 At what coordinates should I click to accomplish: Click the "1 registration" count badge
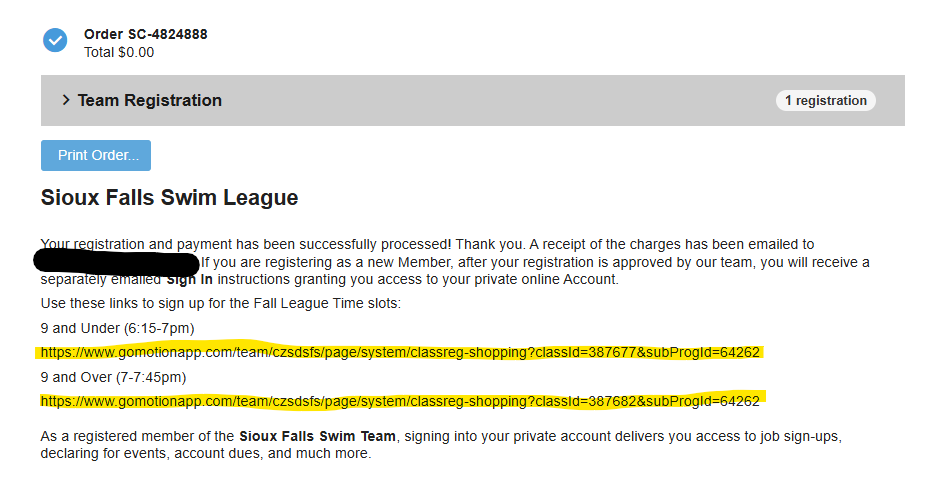click(825, 100)
